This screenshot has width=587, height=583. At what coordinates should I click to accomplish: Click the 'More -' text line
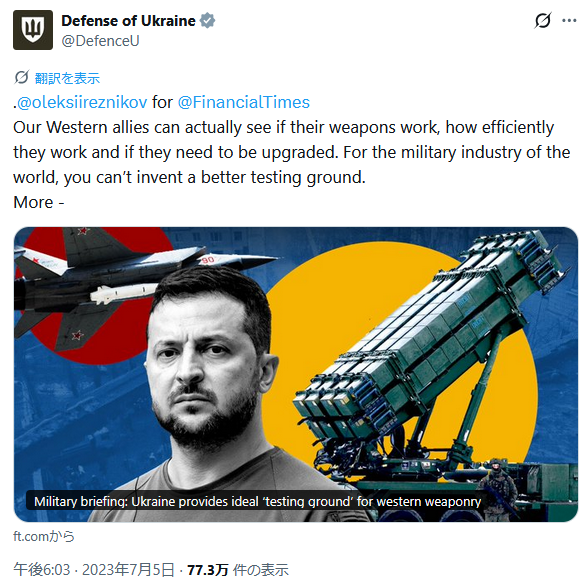pos(39,203)
